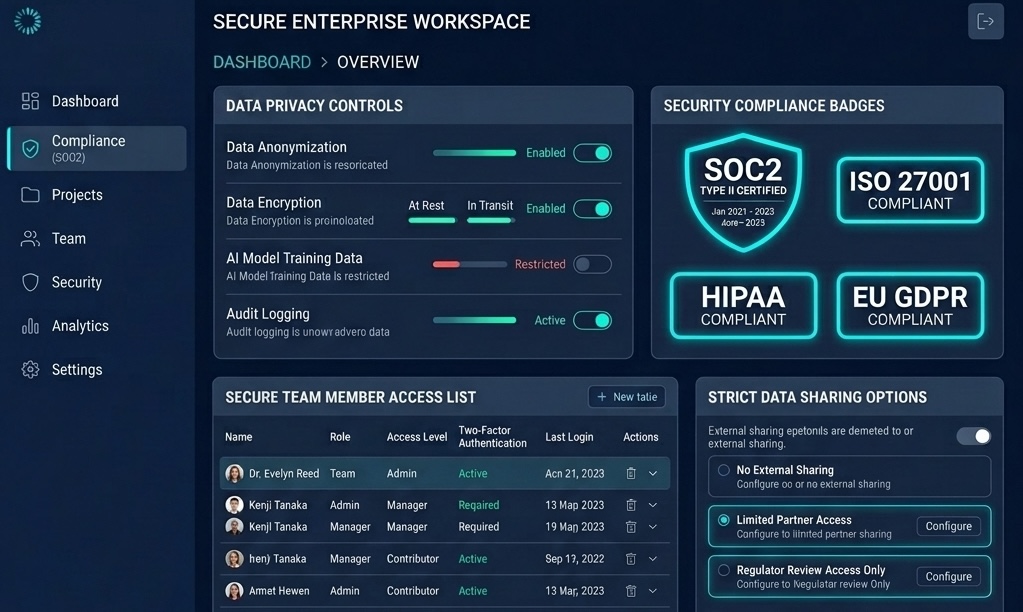
Task: Select Regulator Review Access Only radio button
Action: tap(724, 570)
